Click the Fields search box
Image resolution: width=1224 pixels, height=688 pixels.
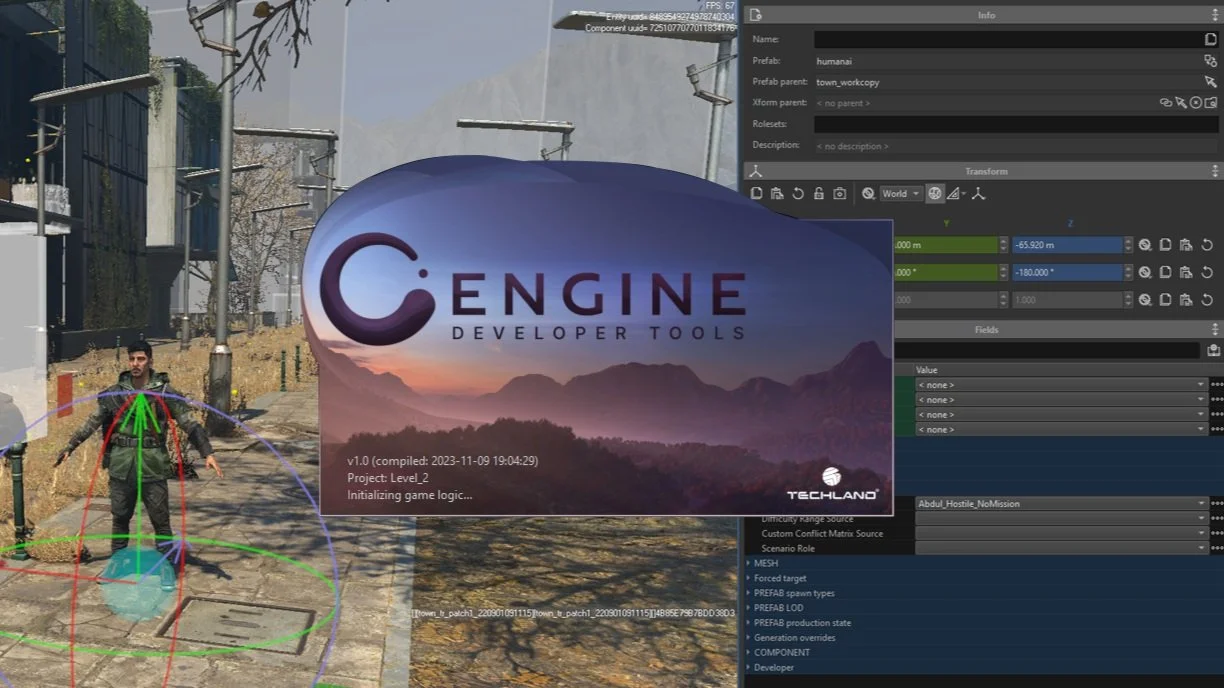pos(1046,350)
